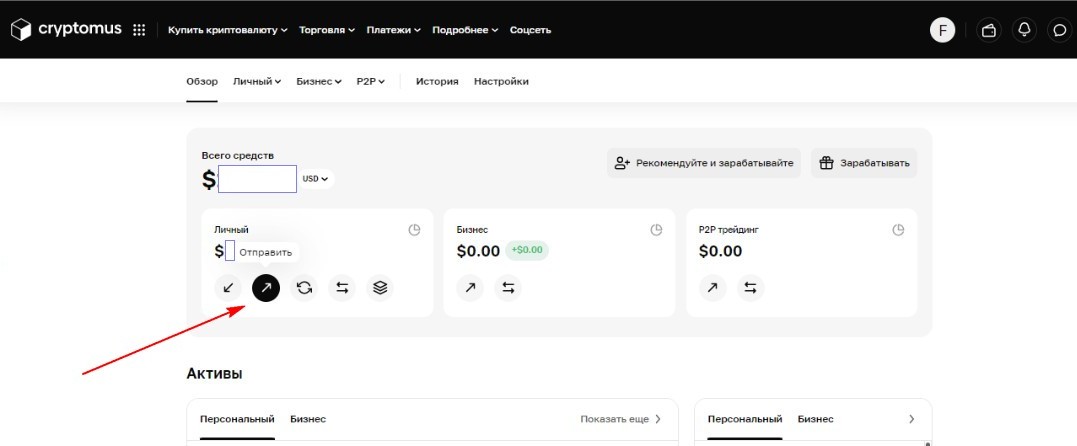Screen dimensions: 1077x446
Task: Open the wallet icon in the top bar
Action: pos(989,30)
